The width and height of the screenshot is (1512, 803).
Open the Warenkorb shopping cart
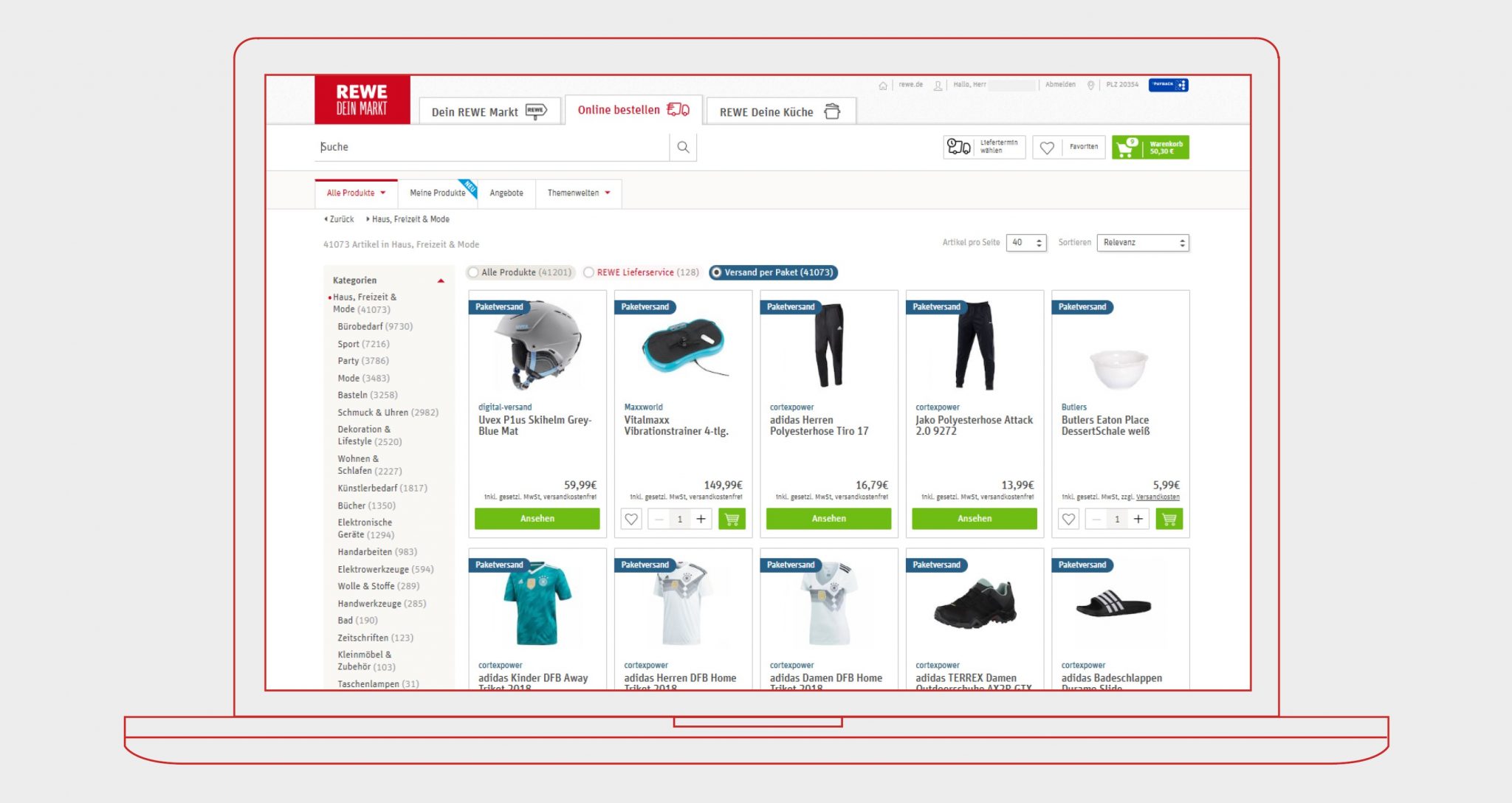1150,148
